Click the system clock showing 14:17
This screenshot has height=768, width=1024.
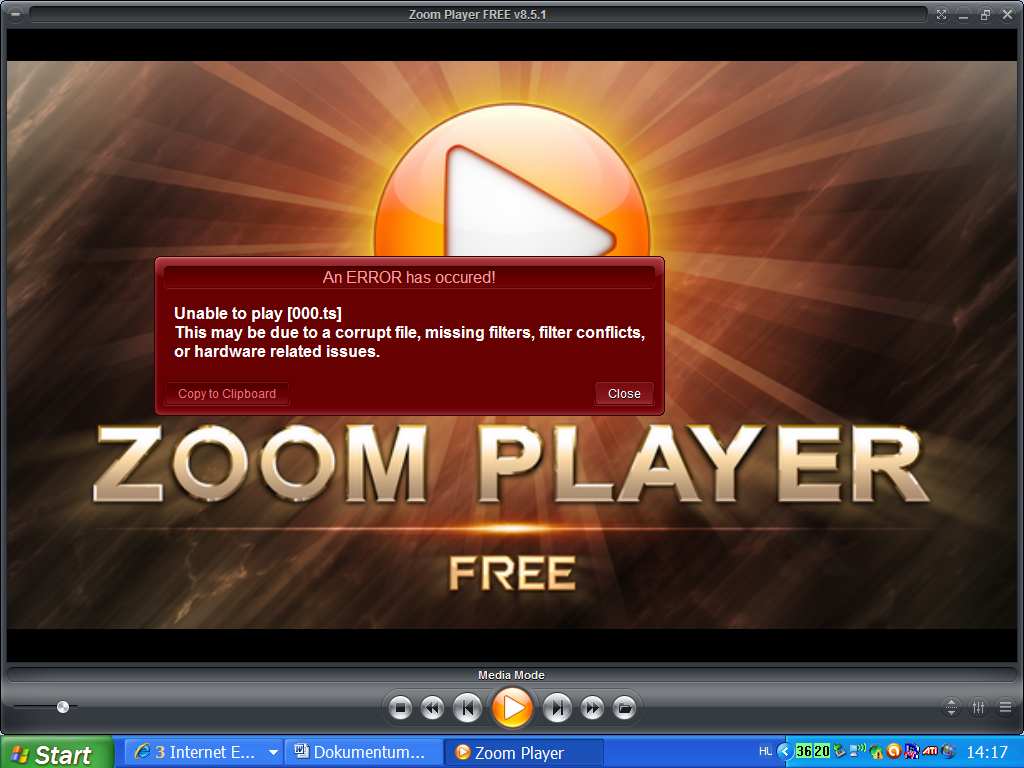click(987, 752)
